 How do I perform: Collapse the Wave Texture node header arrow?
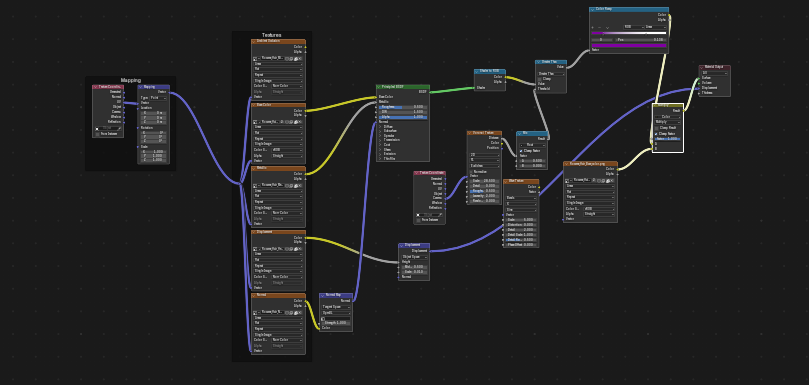pos(506,182)
